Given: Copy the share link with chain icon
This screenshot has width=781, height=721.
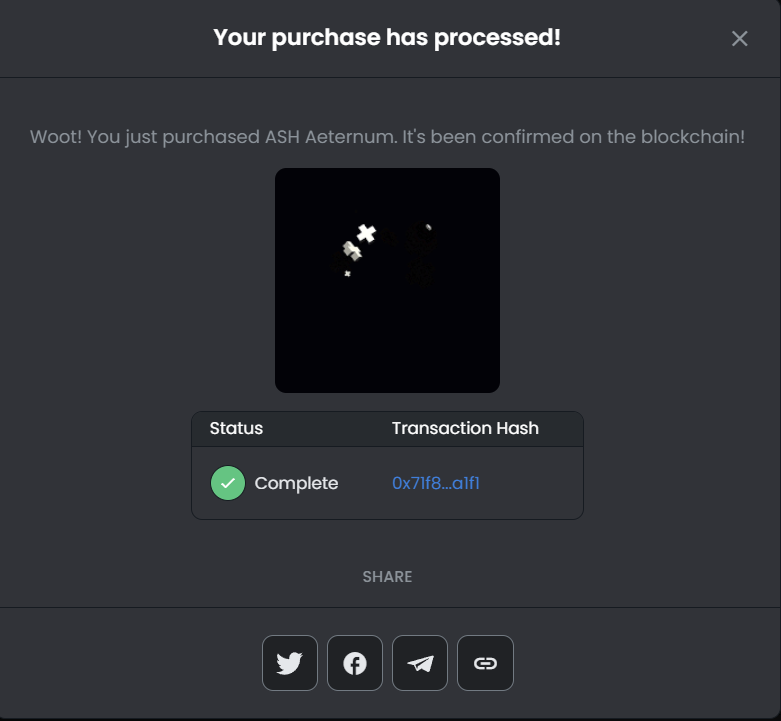Looking at the screenshot, I should click(485, 663).
